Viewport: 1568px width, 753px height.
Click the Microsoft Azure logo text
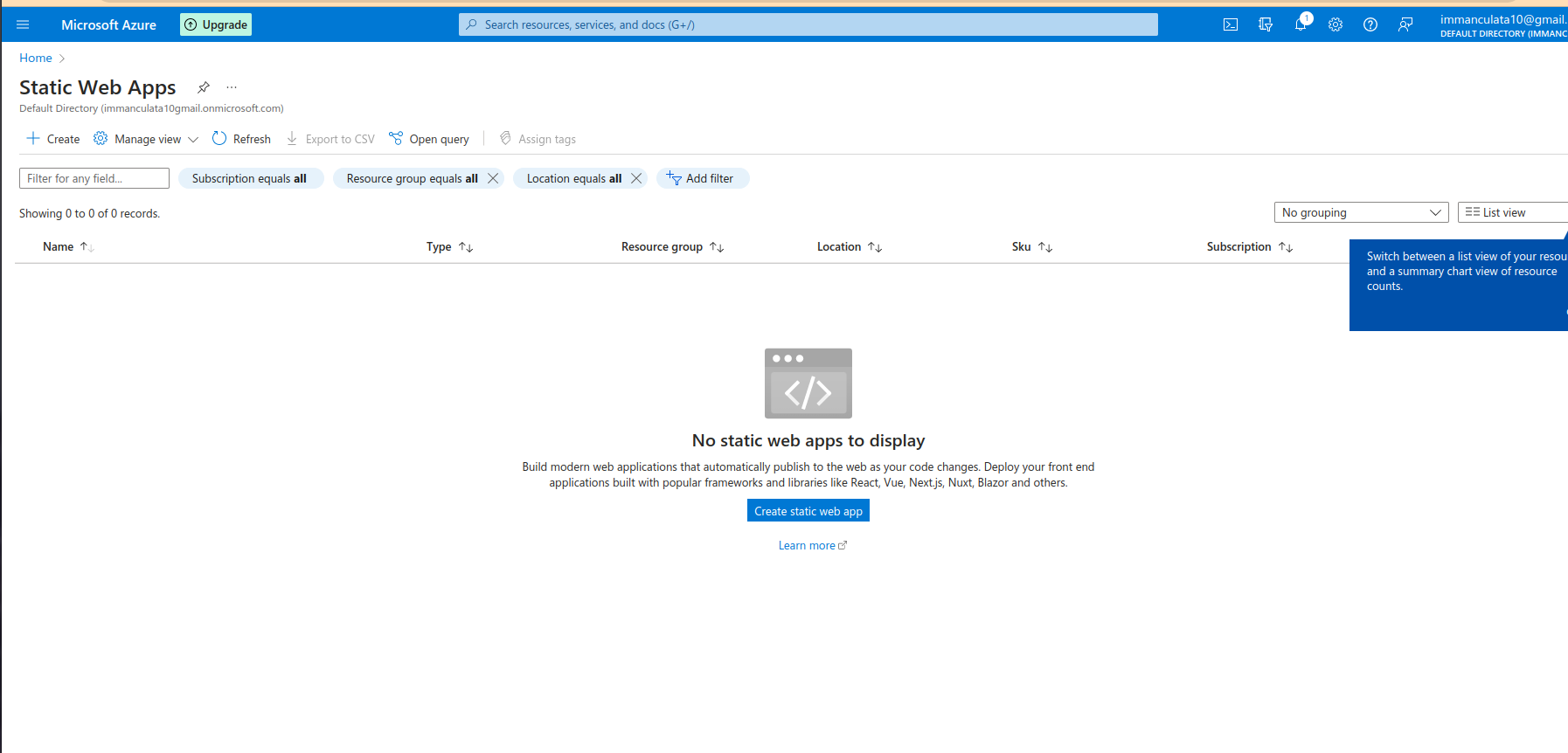point(108,24)
